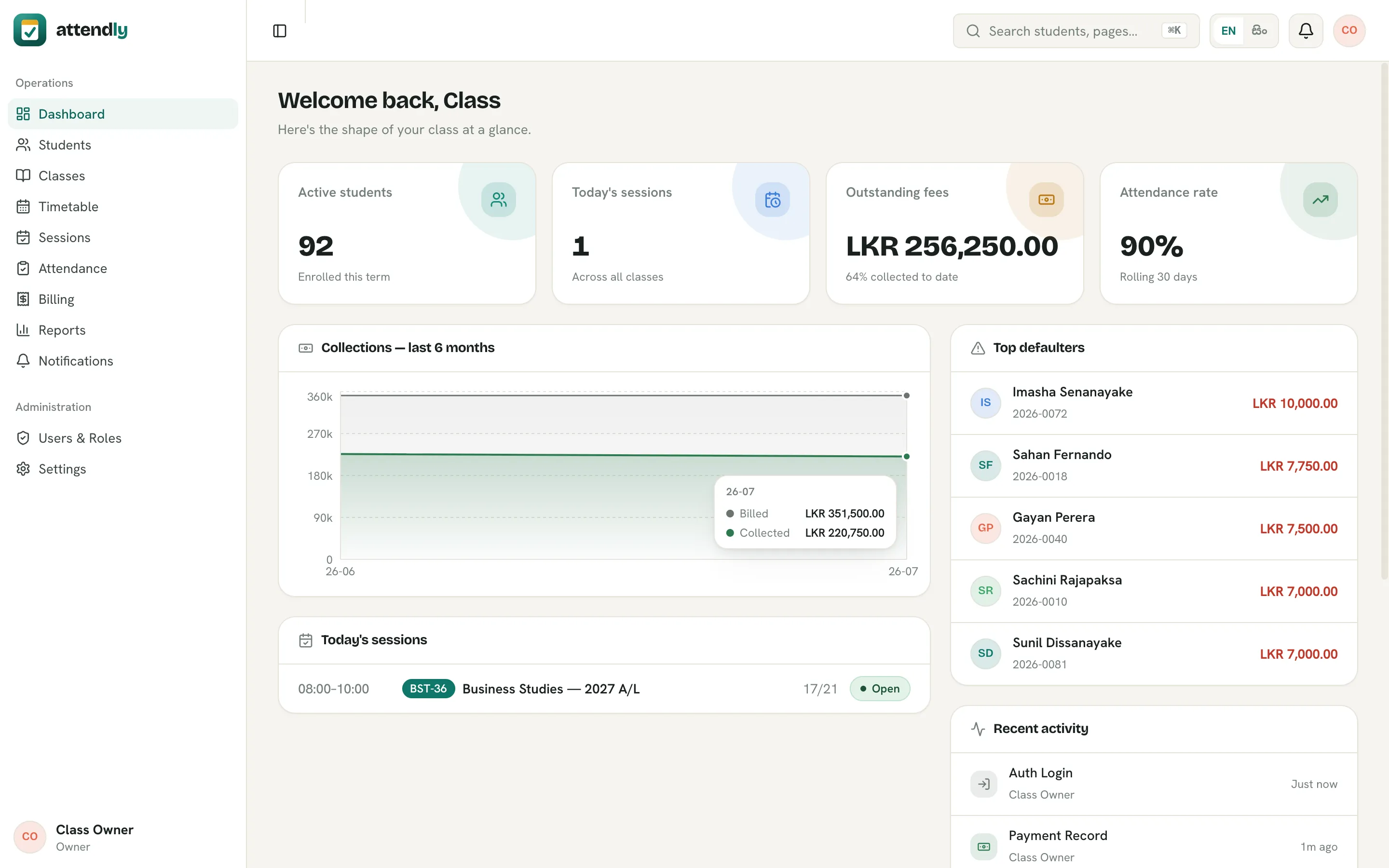Switch language to the Sinhala option
1389x868 pixels.
1259,31
